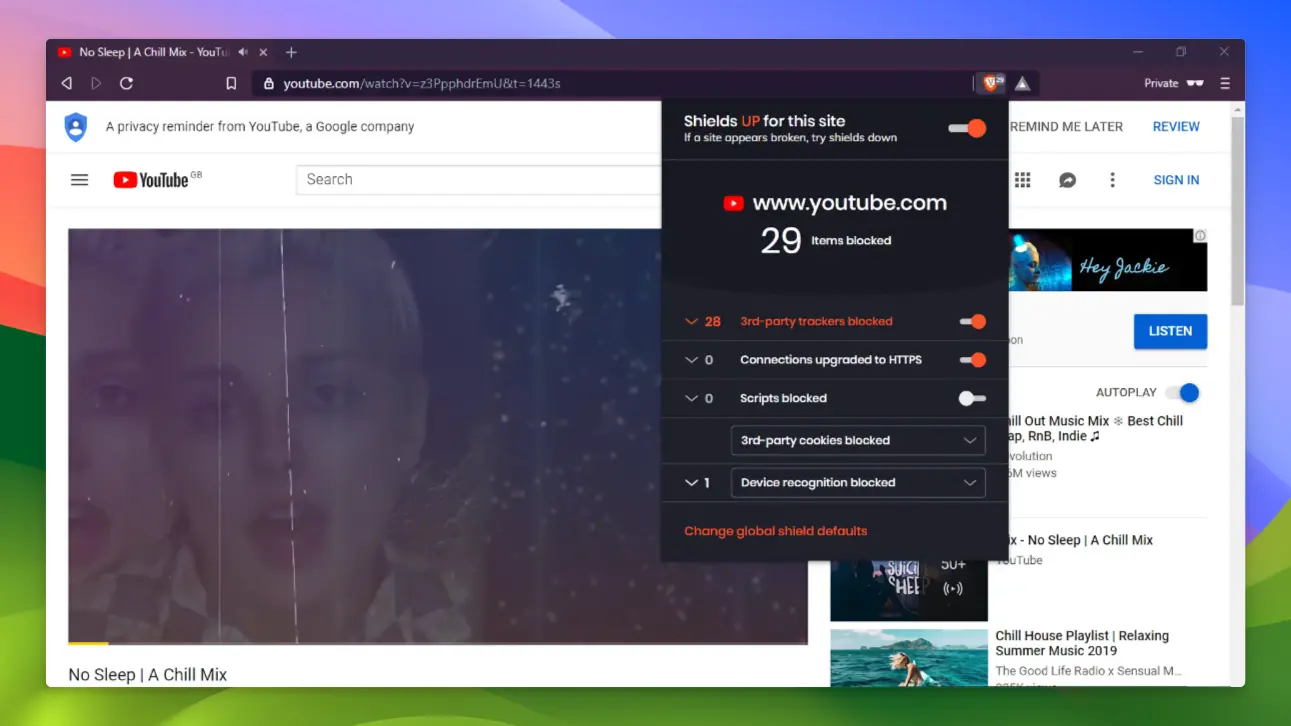The image size is (1291, 726).
Task: Open YouTube's guide with the hamburger icon
Action: (79, 180)
